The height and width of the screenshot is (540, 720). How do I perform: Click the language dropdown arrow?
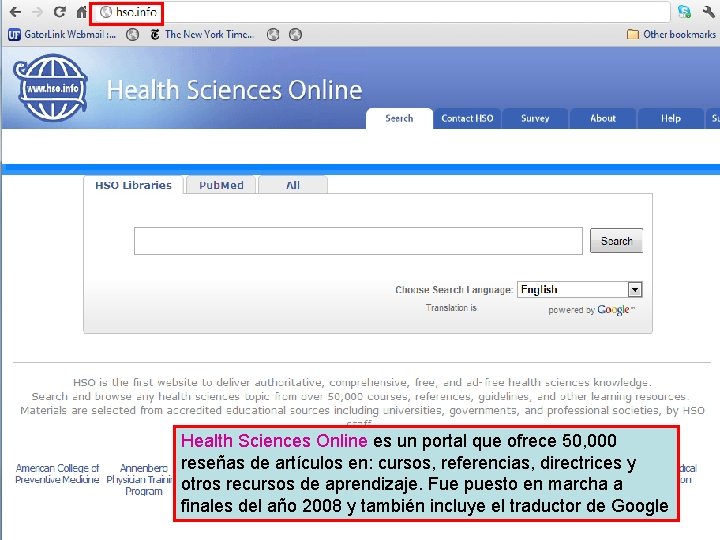pyautogui.click(x=635, y=290)
